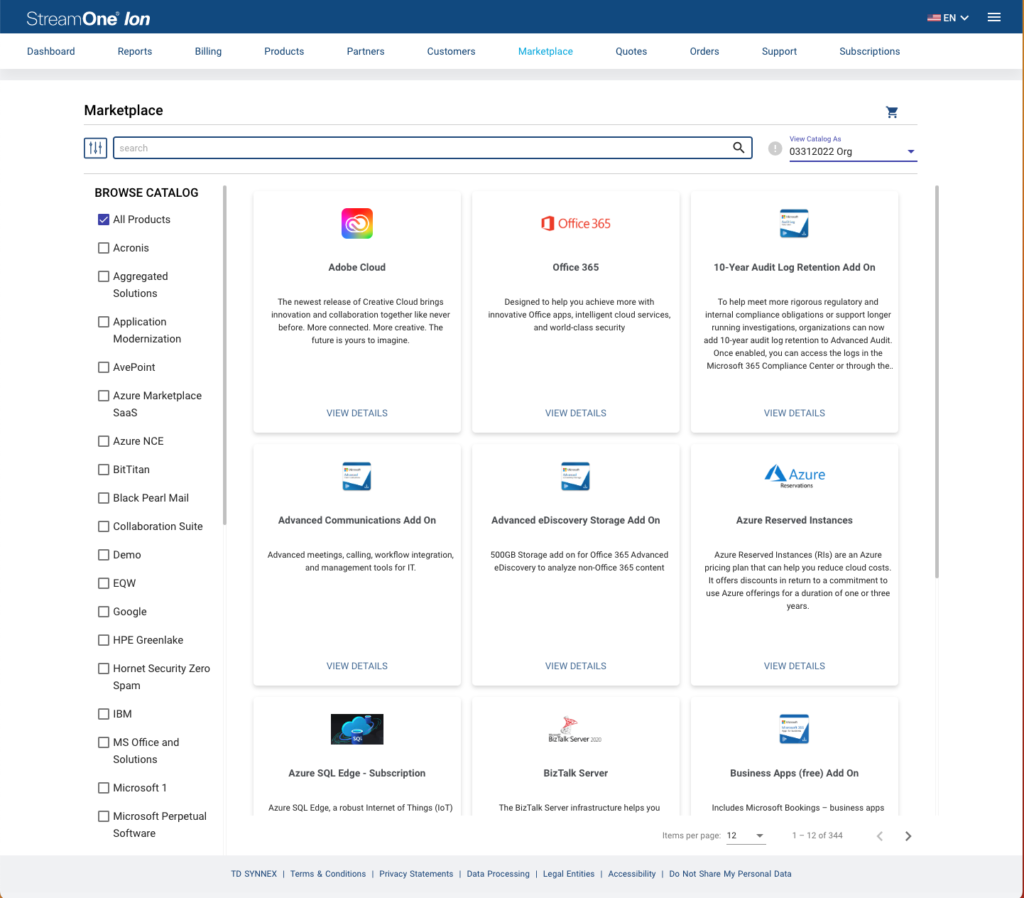The width and height of the screenshot is (1024, 898).
Task: Open the Terms & Conditions link
Action: coord(328,874)
